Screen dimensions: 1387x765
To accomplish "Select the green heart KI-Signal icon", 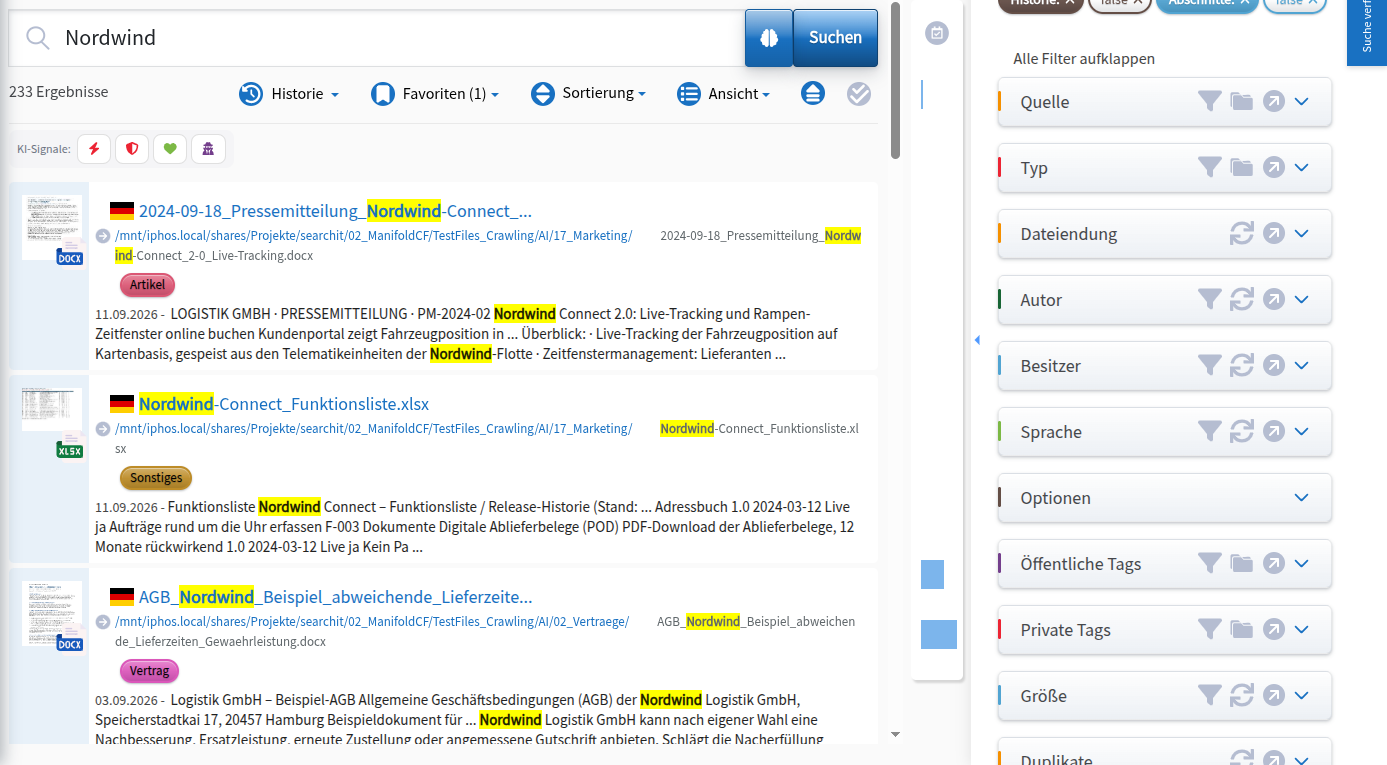I will coord(170,149).
